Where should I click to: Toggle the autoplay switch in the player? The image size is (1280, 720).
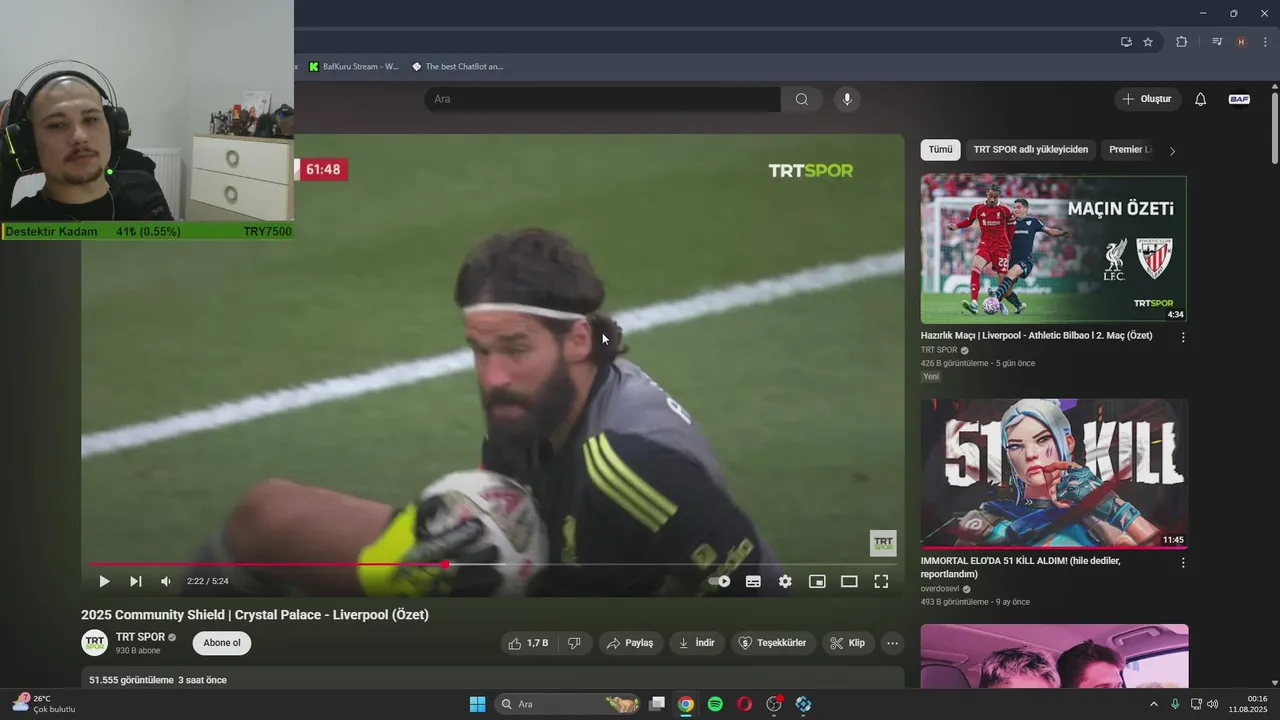click(720, 581)
